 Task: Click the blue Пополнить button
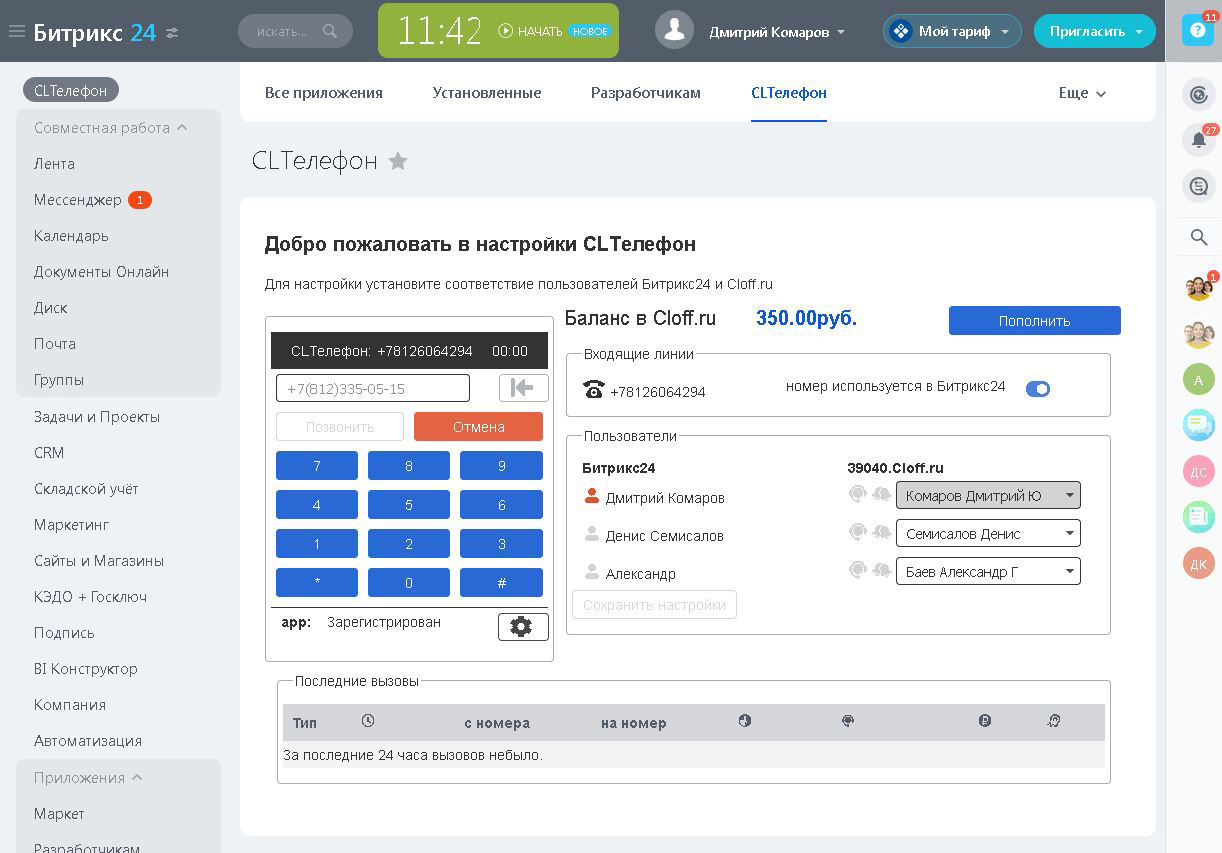pyautogui.click(x=1034, y=321)
